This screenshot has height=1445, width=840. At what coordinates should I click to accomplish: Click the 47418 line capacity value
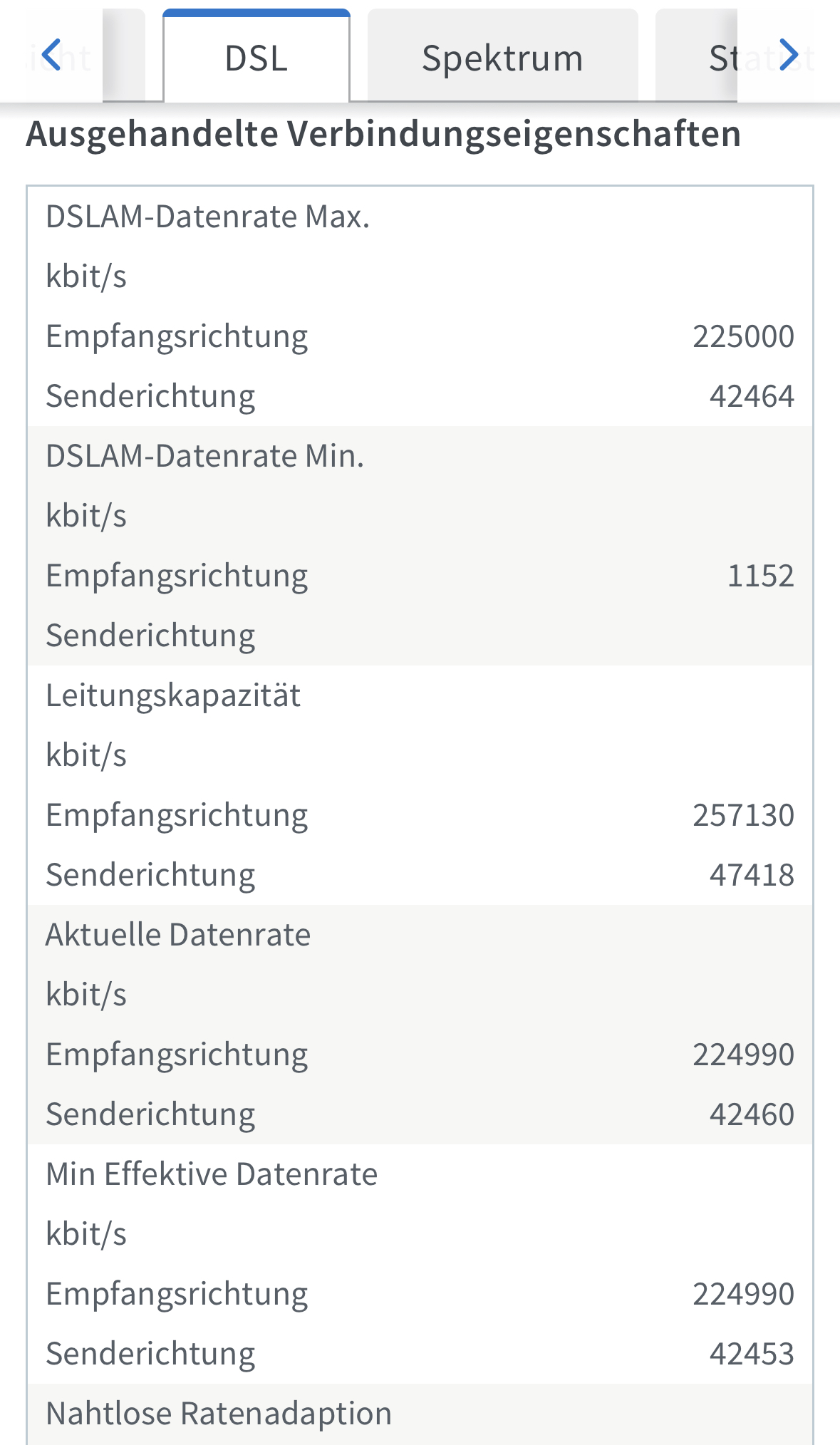click(x=752, y=875)
